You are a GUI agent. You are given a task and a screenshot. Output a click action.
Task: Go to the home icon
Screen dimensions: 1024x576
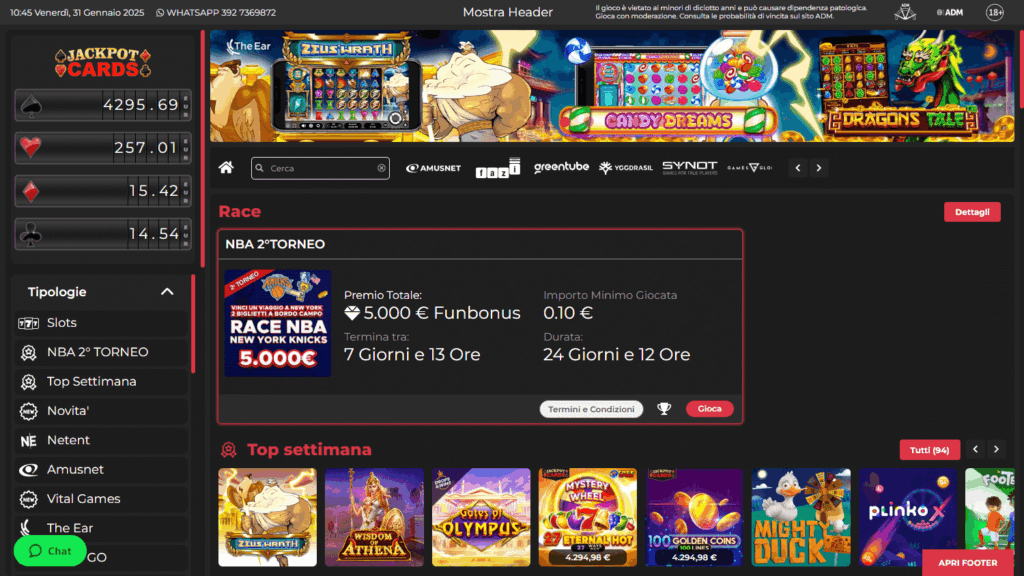coord(226,168)
